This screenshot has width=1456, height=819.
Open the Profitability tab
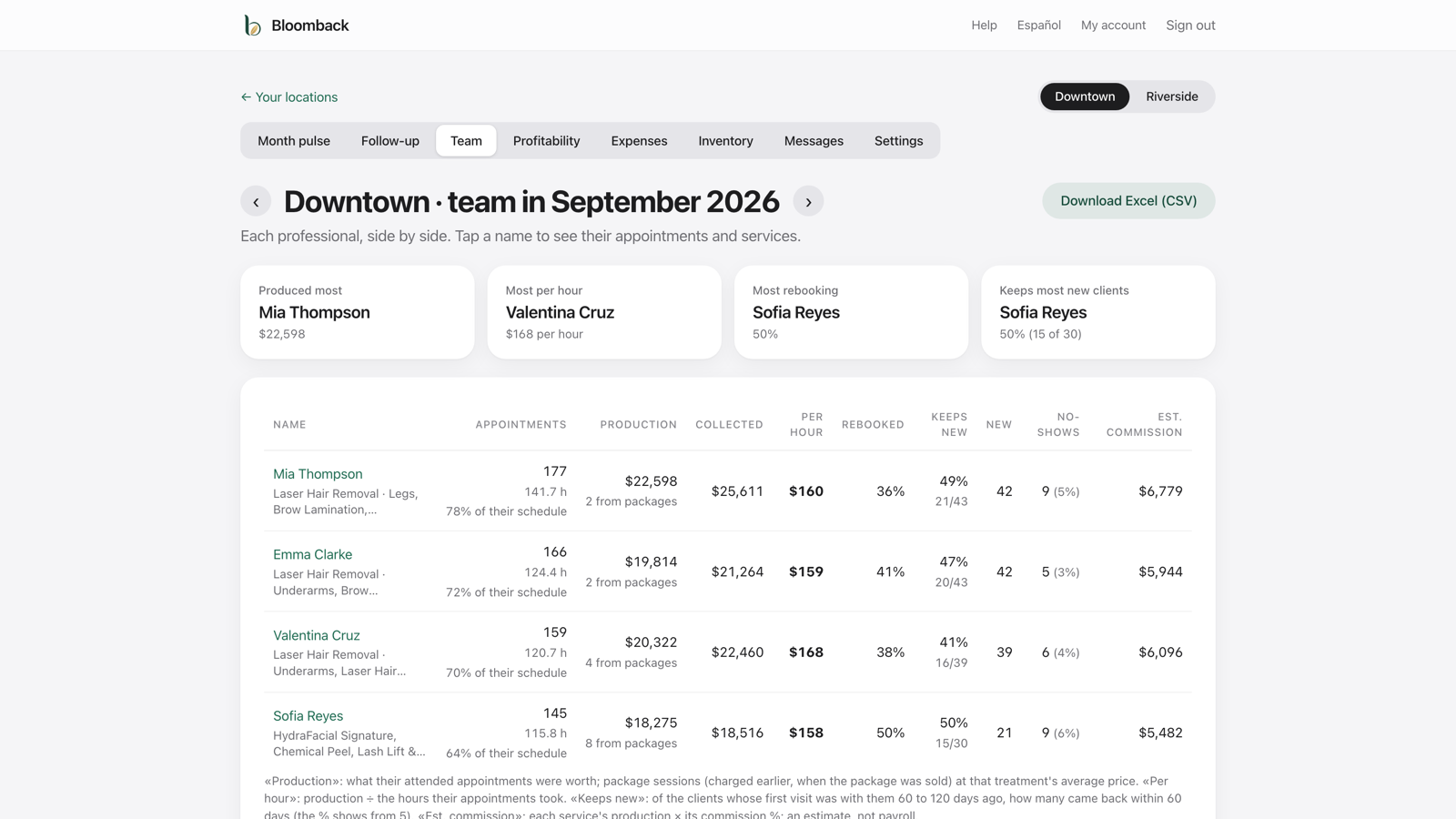point(546,141)
